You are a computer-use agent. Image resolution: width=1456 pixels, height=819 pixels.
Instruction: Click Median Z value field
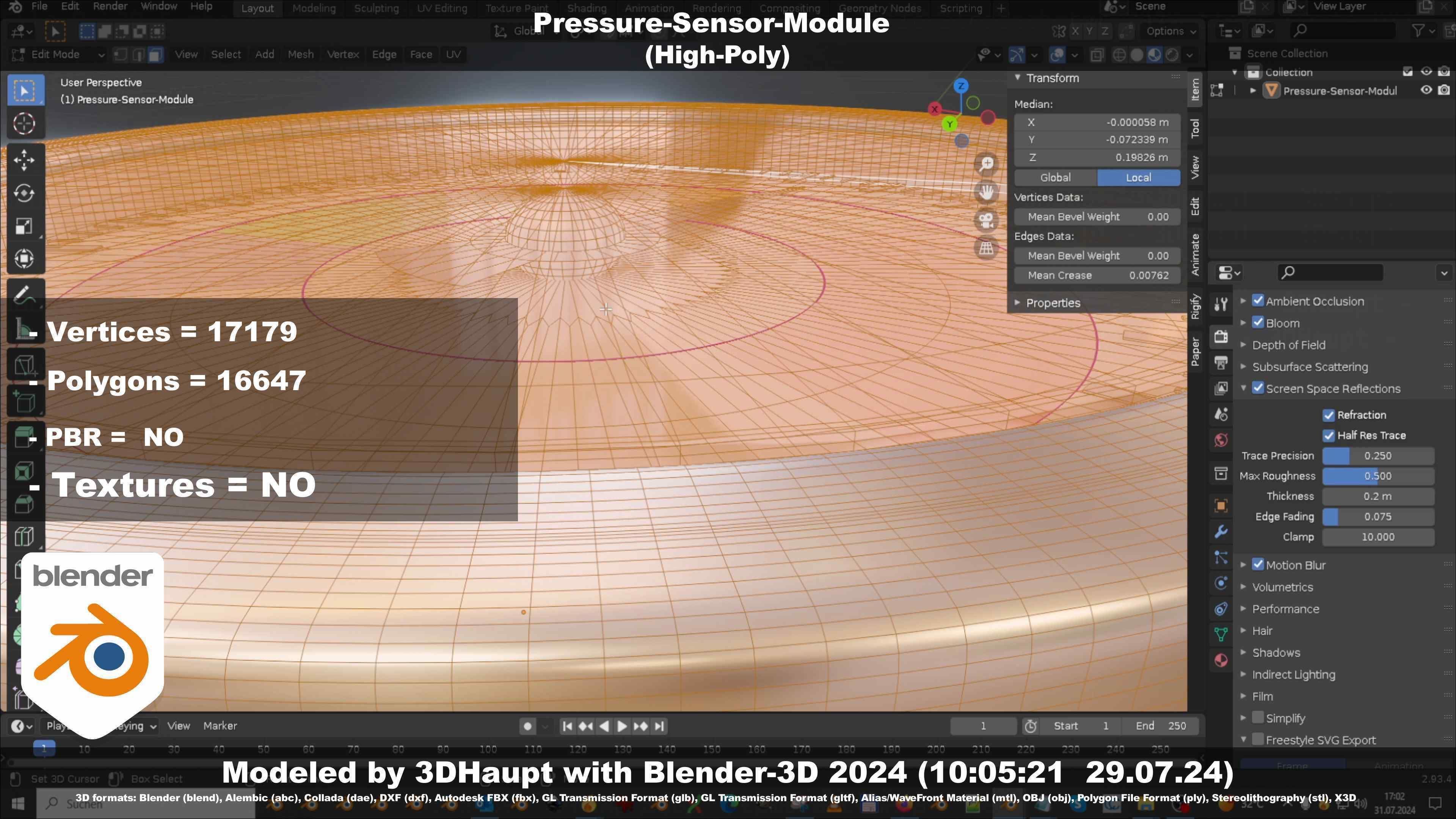pos(1097,158)
